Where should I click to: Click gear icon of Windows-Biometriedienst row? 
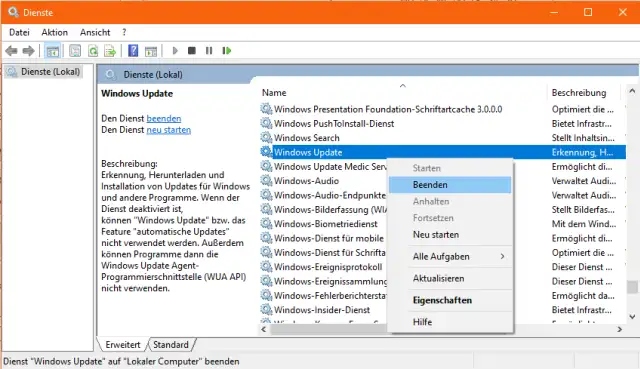266,223
